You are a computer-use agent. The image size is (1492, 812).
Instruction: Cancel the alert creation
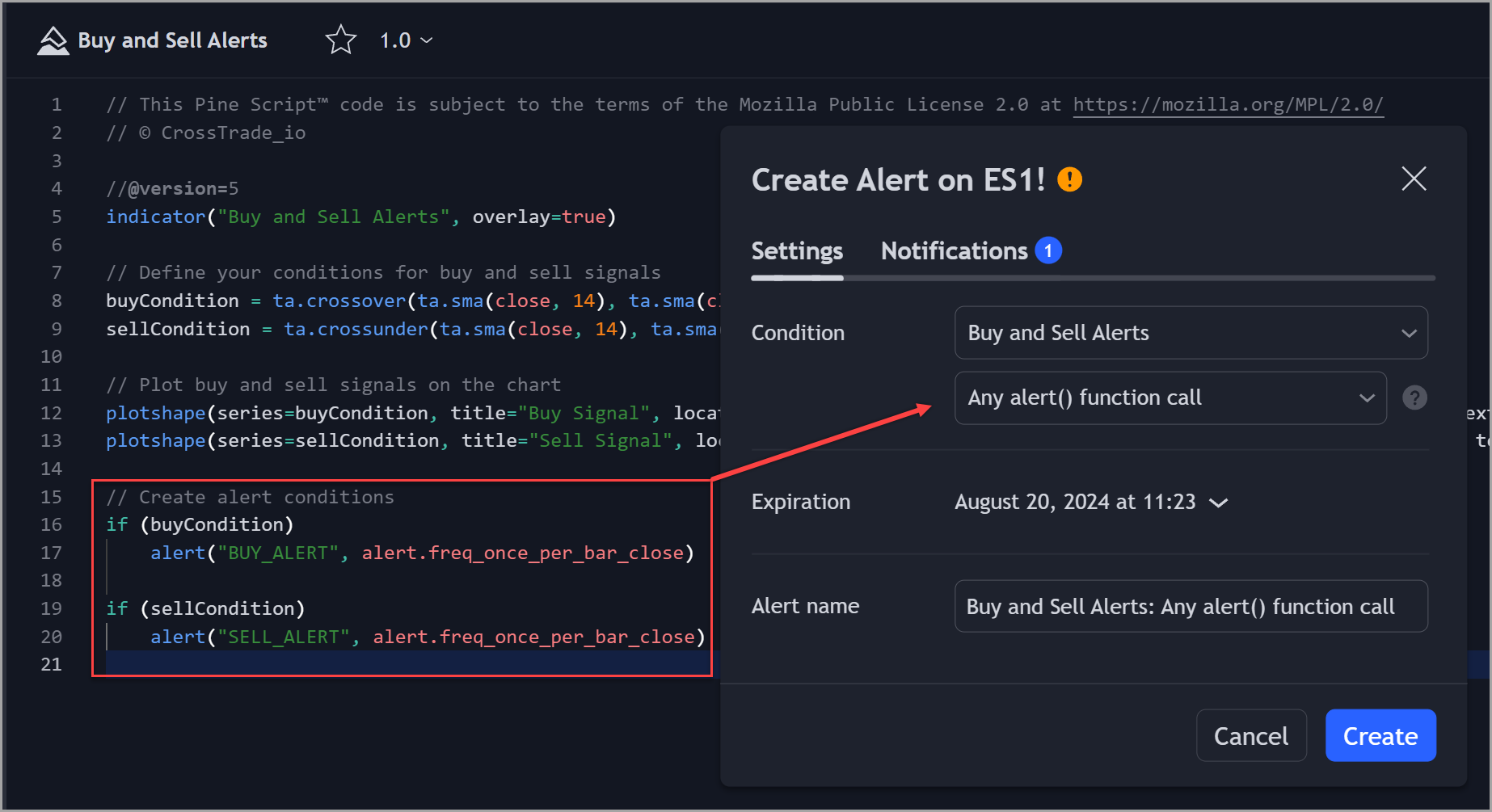click(x=1251, y=735)
